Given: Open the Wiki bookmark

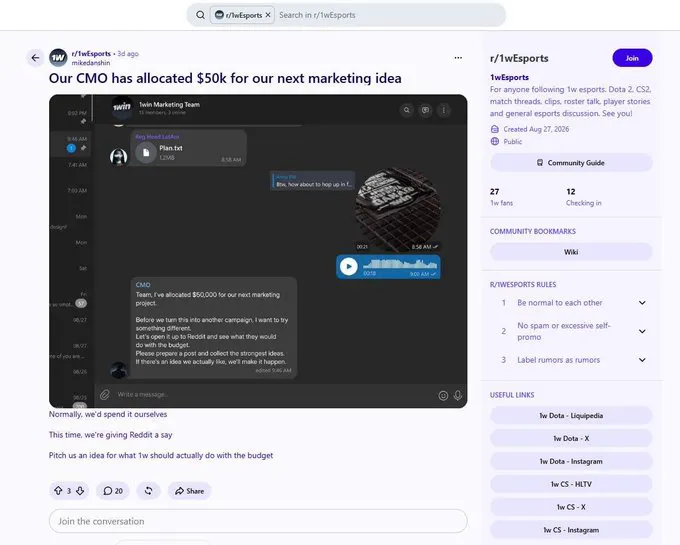Looking at the screenshot, I should [571, 252].
